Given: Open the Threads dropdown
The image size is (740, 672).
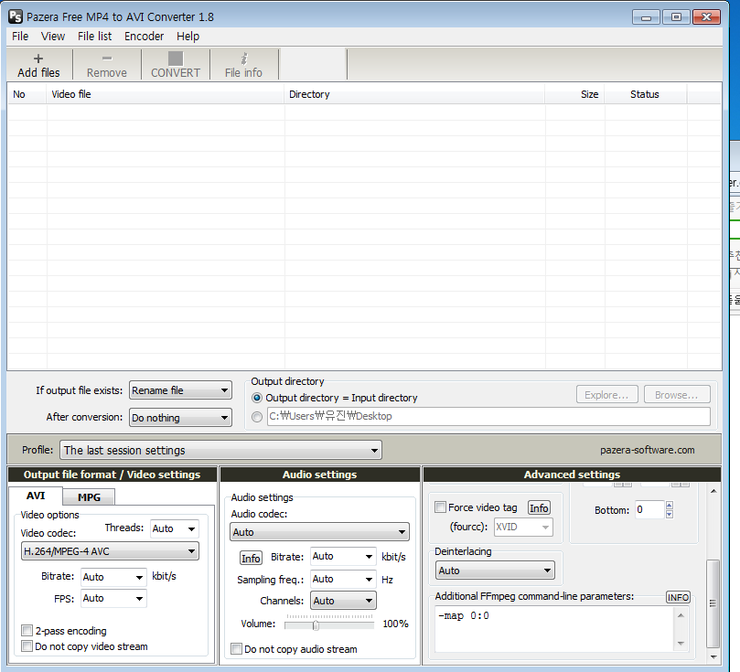Looking at the screenshot, I should point(174,529).
